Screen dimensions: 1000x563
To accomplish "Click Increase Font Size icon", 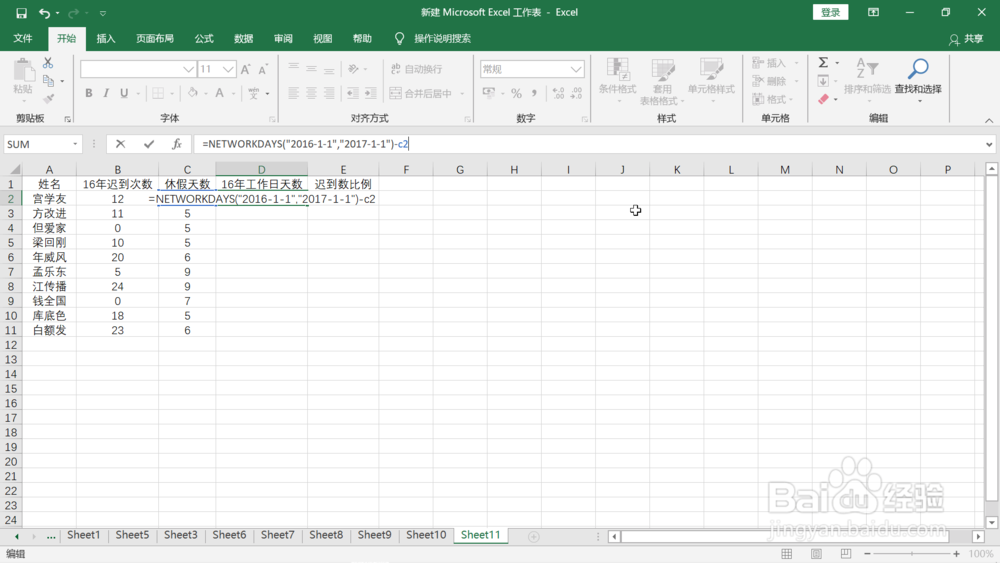I will click(x=246, y=69).
